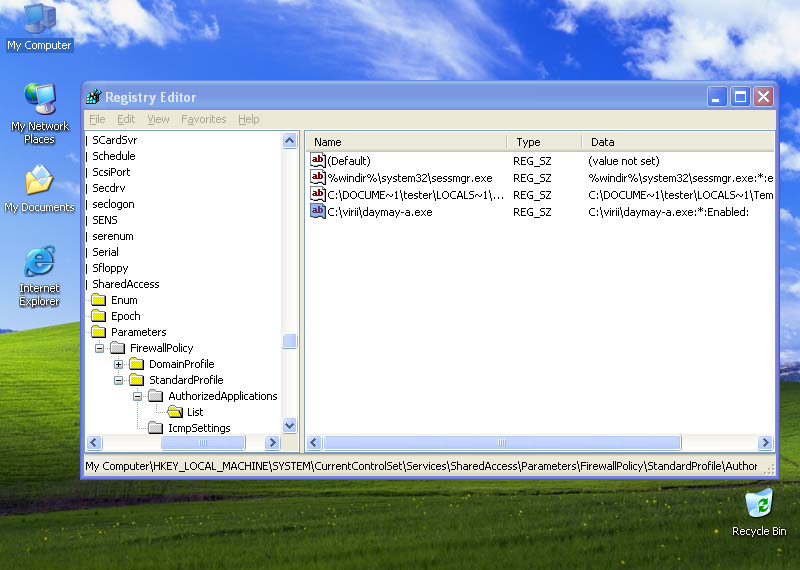This screenshot has height=570, width=800.
Task: Click values pane scroll right arrow
Action: (765, 442)
